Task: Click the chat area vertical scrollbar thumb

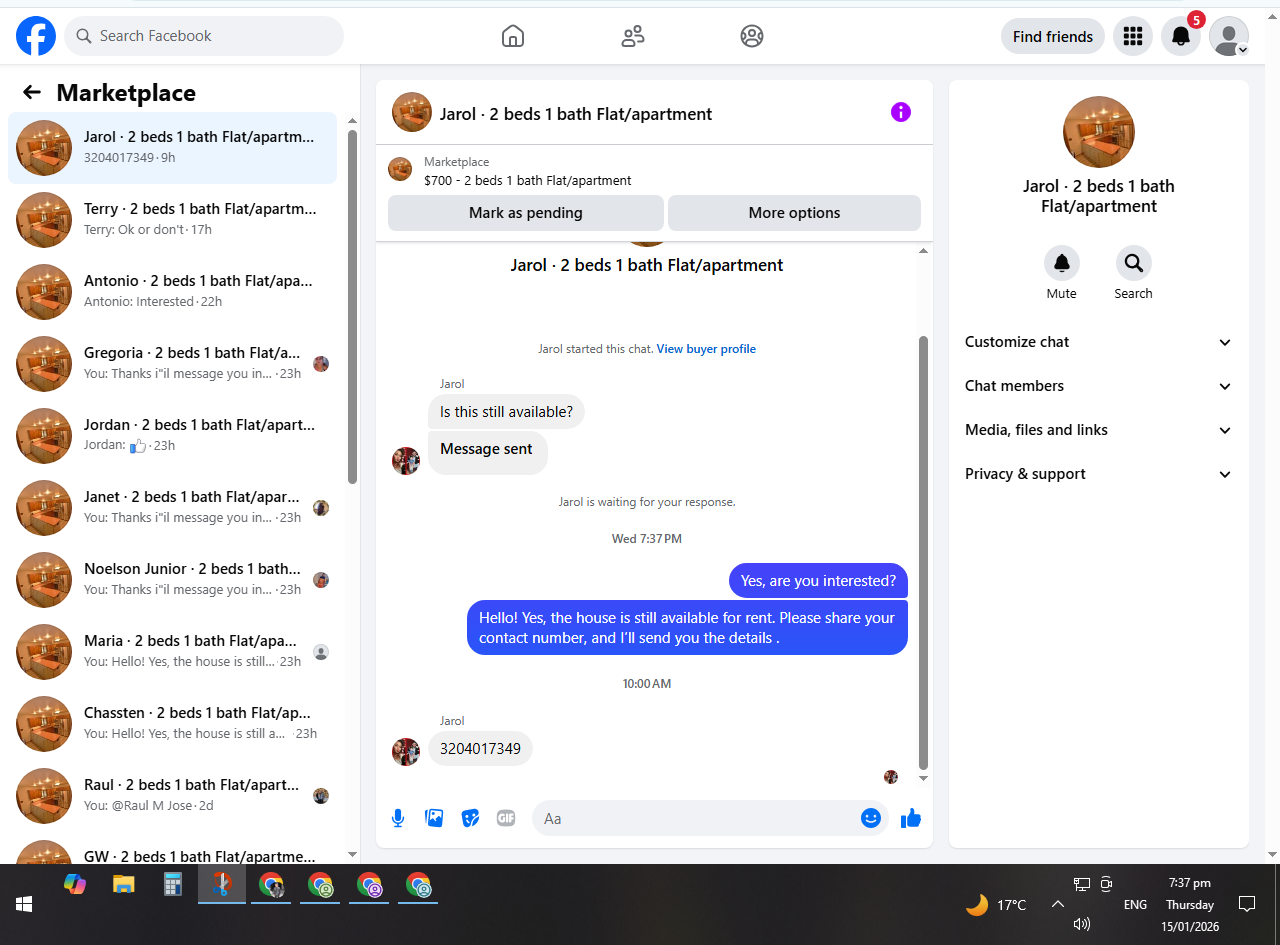Action: pyautogui.click(x=923, y=552)
